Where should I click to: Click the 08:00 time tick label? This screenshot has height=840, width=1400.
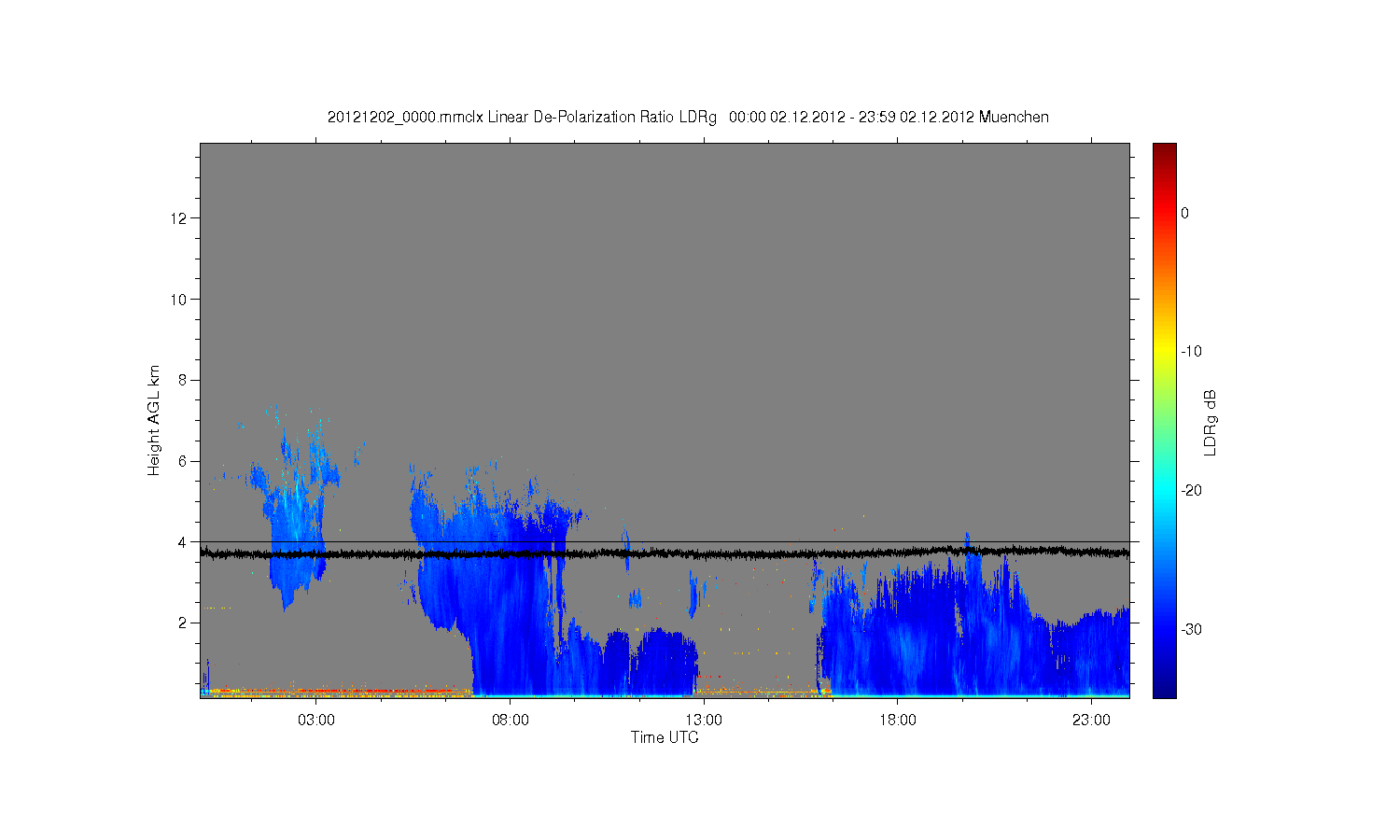point(511,721)
